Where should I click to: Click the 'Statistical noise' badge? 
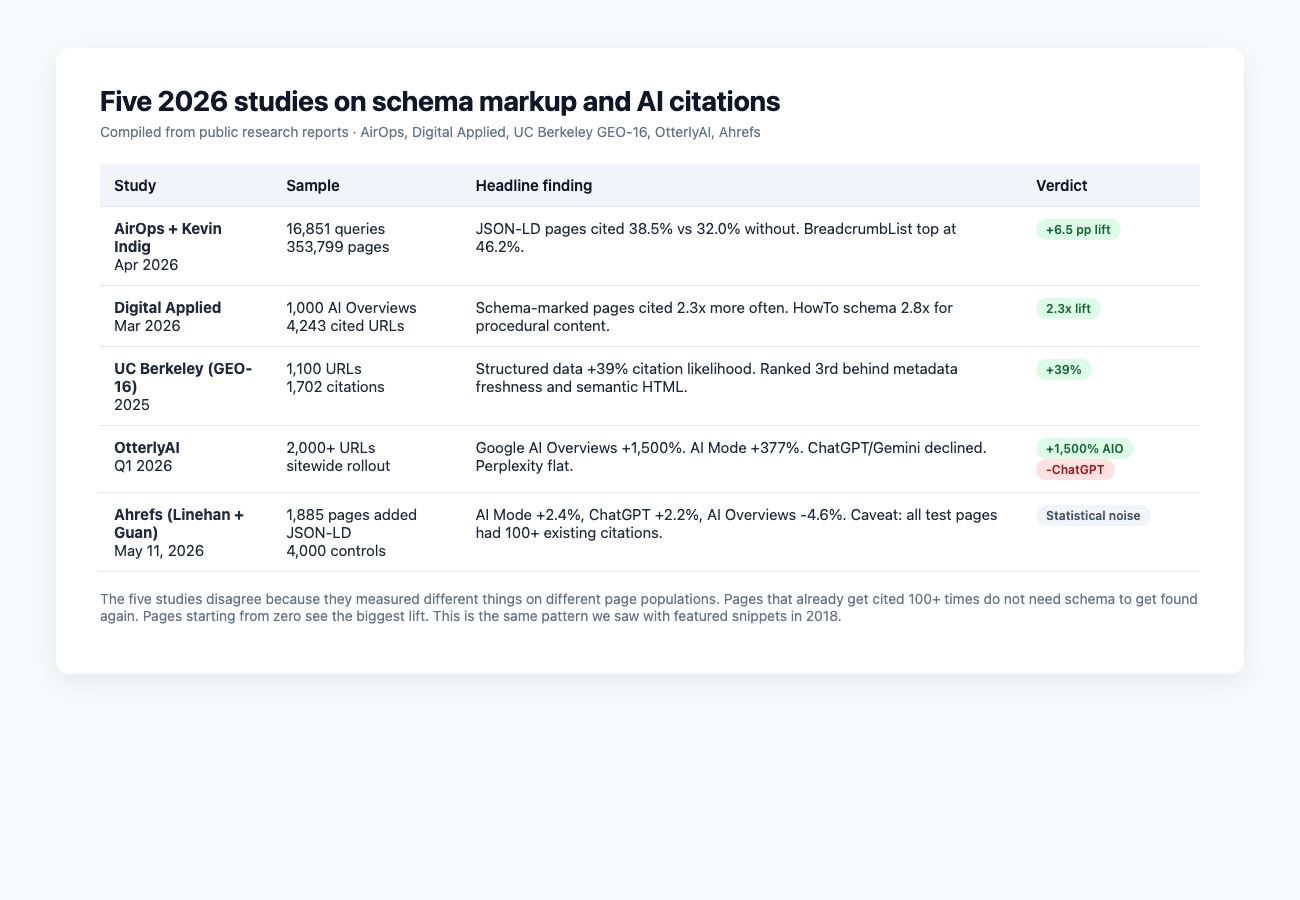[x=1093, y=516]
